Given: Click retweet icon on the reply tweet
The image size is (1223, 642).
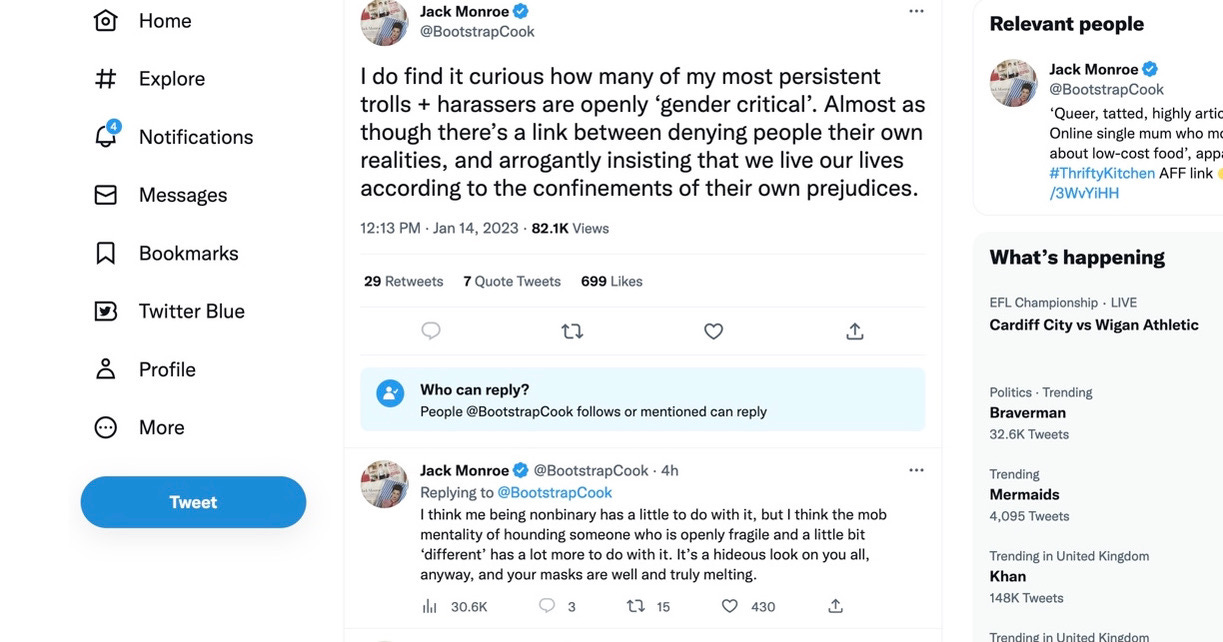Looking at the screenshot, I should (635, 606).
